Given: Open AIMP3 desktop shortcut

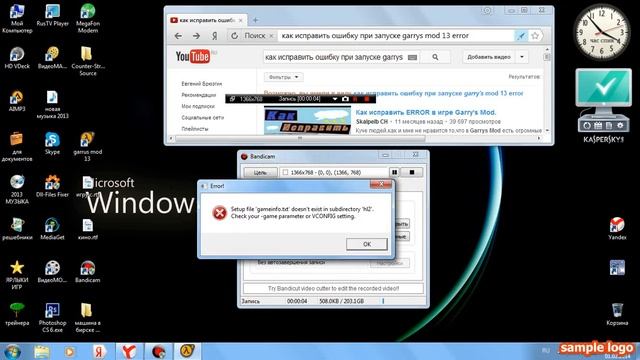Looking at the screenshot, I should point(17,101).
